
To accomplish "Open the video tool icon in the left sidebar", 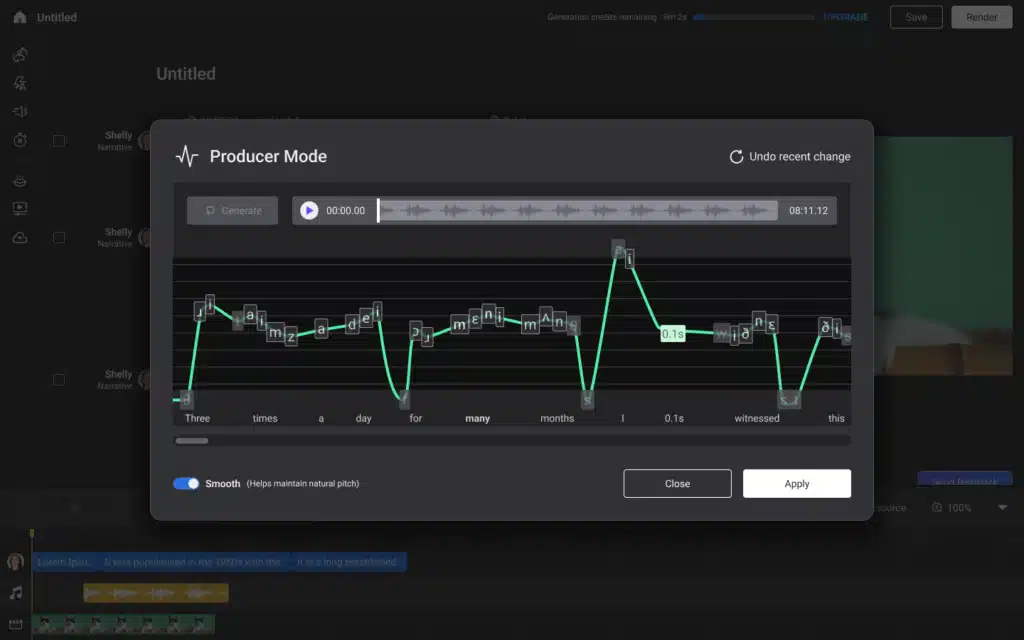I will (x=20, y=208).
